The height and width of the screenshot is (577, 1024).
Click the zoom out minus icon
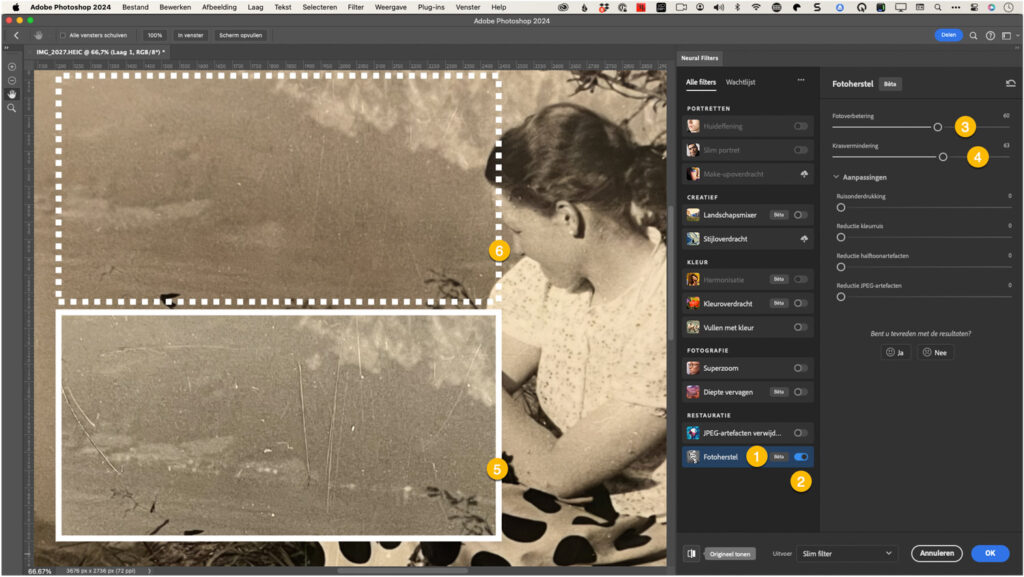12,80
